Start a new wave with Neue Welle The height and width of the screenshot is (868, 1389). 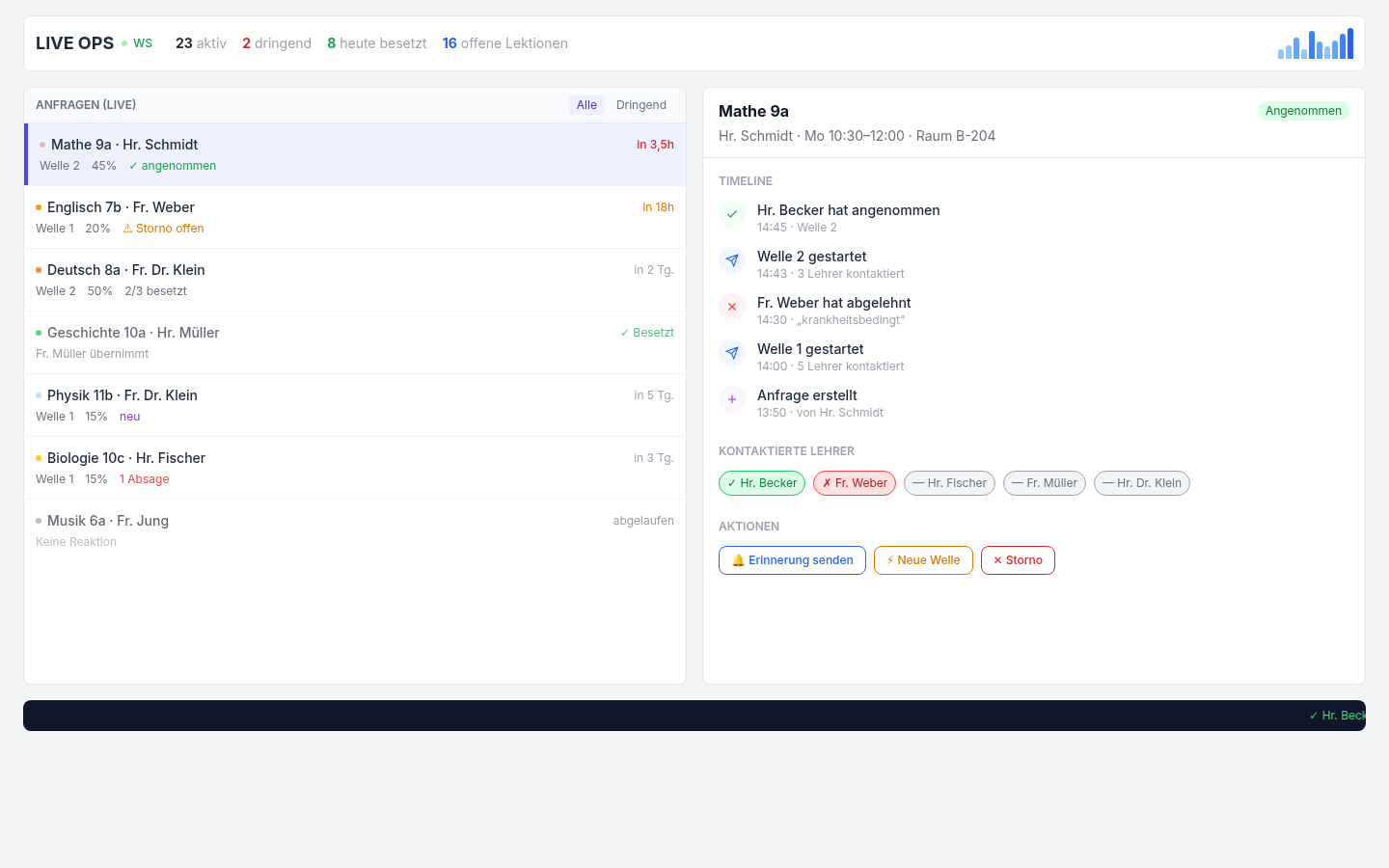point(923,560)
